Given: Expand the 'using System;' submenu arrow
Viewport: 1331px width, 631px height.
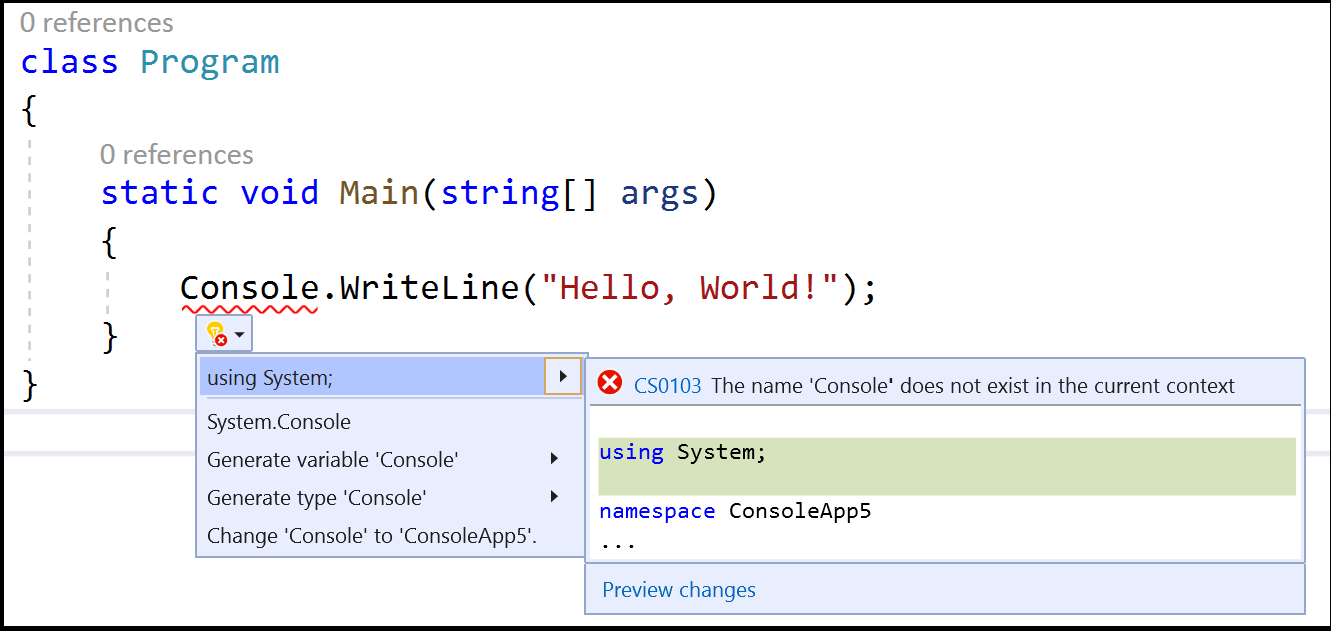Looking at the screenshot, I should click(x=563, y=377).
